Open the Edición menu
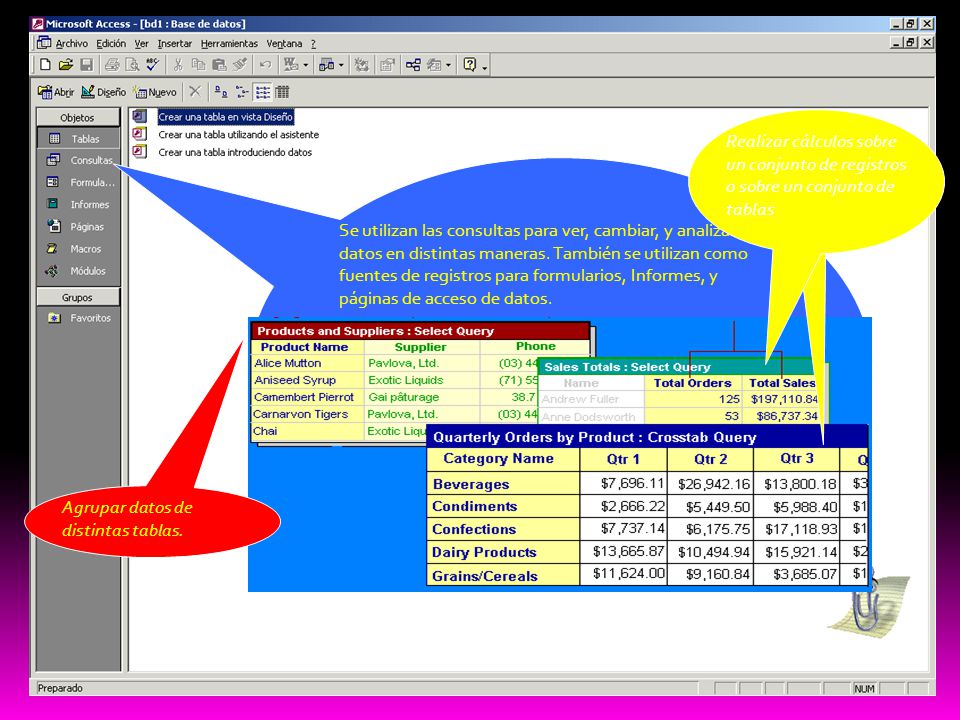Image resolution: width=960 pixels, height=720 pixels. click(x=111, y=43)
